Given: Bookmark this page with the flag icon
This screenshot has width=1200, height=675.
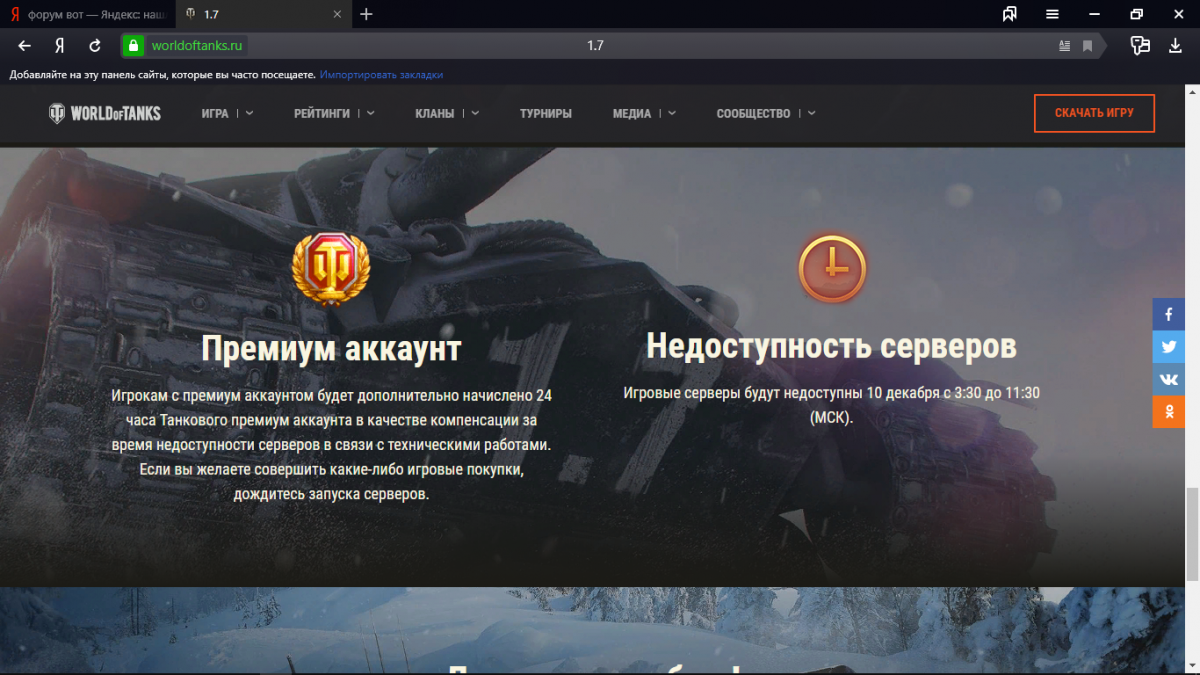Looking at the screenshot, I should point(1087,46).
